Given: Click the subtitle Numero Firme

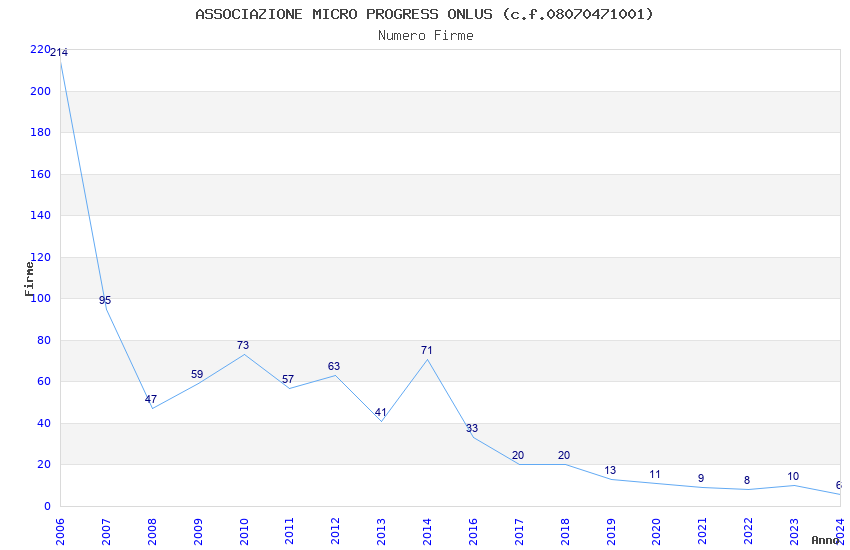Looking at the screenshot, I should 426,36.
